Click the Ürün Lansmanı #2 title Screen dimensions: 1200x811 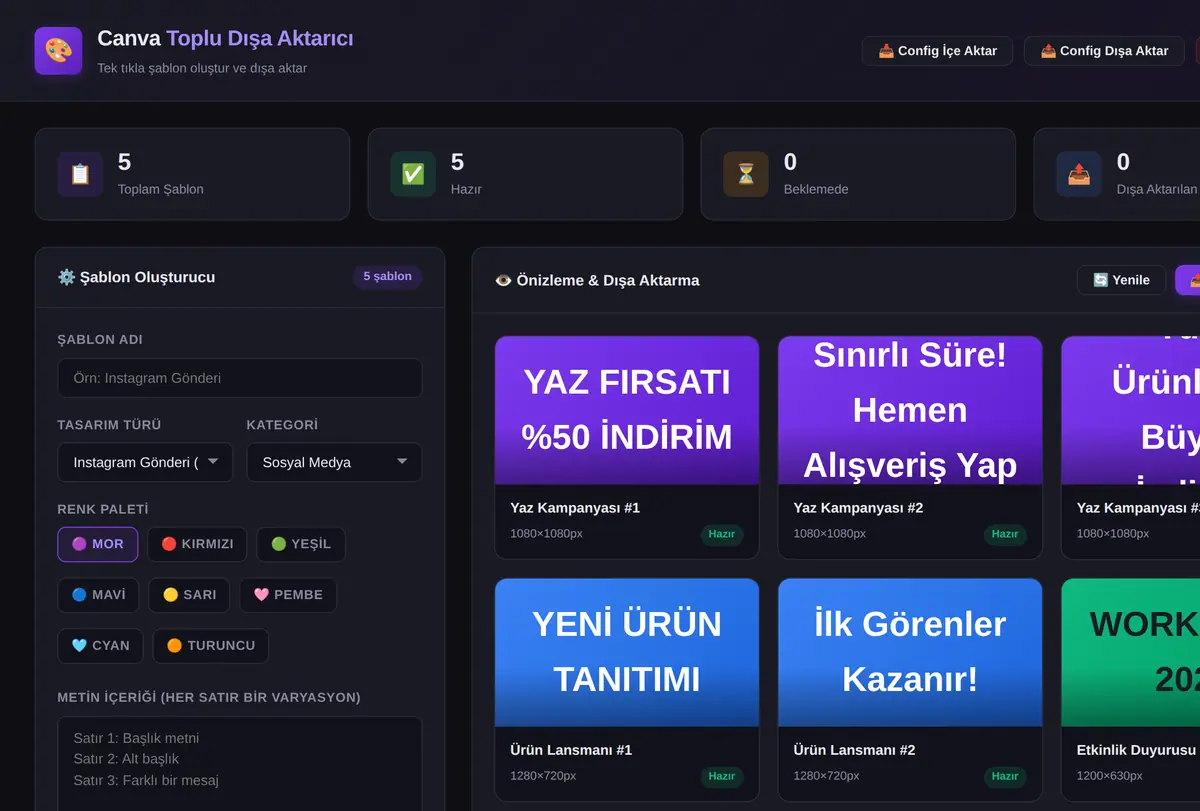(x=854, y=750)
